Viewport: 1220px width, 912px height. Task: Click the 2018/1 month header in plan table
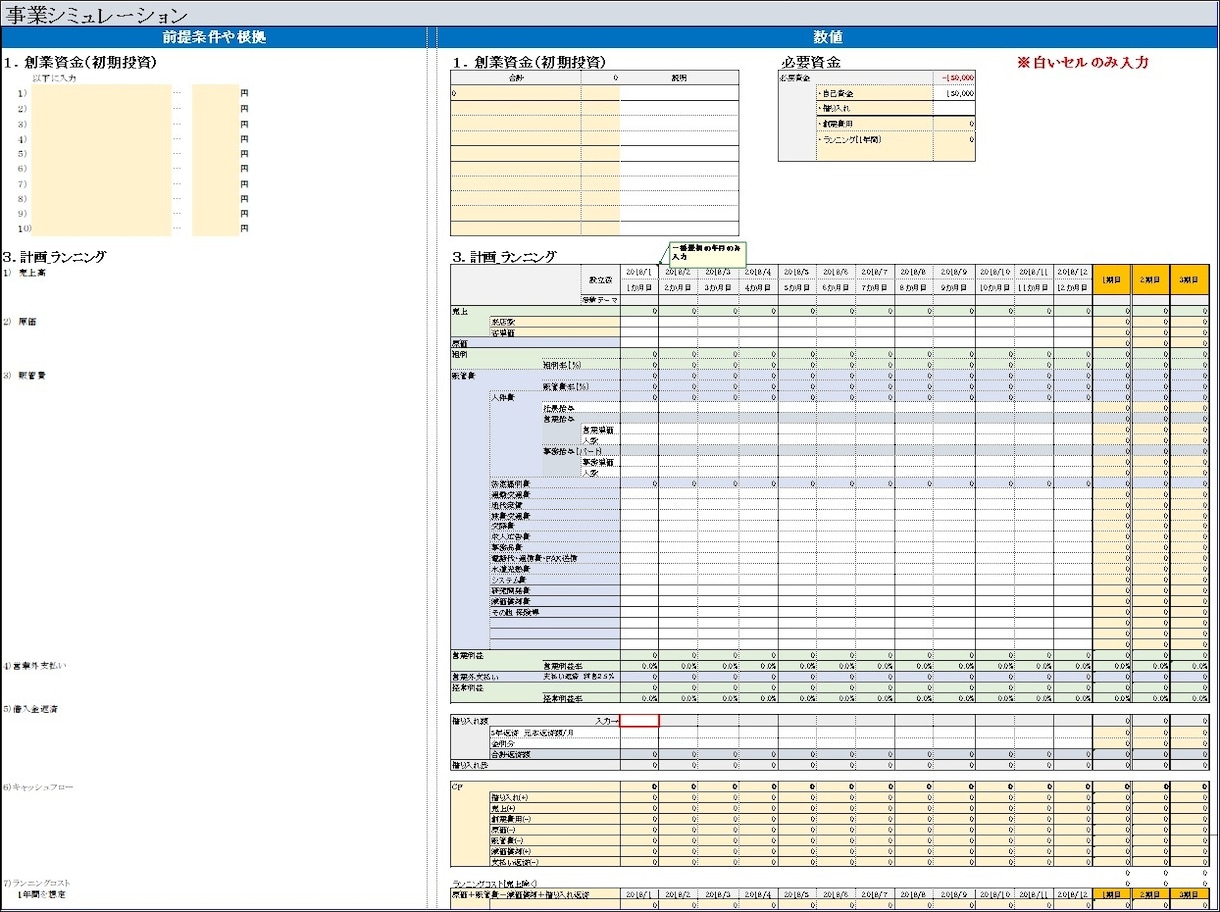pyautogui.click(x=640, y=272)
